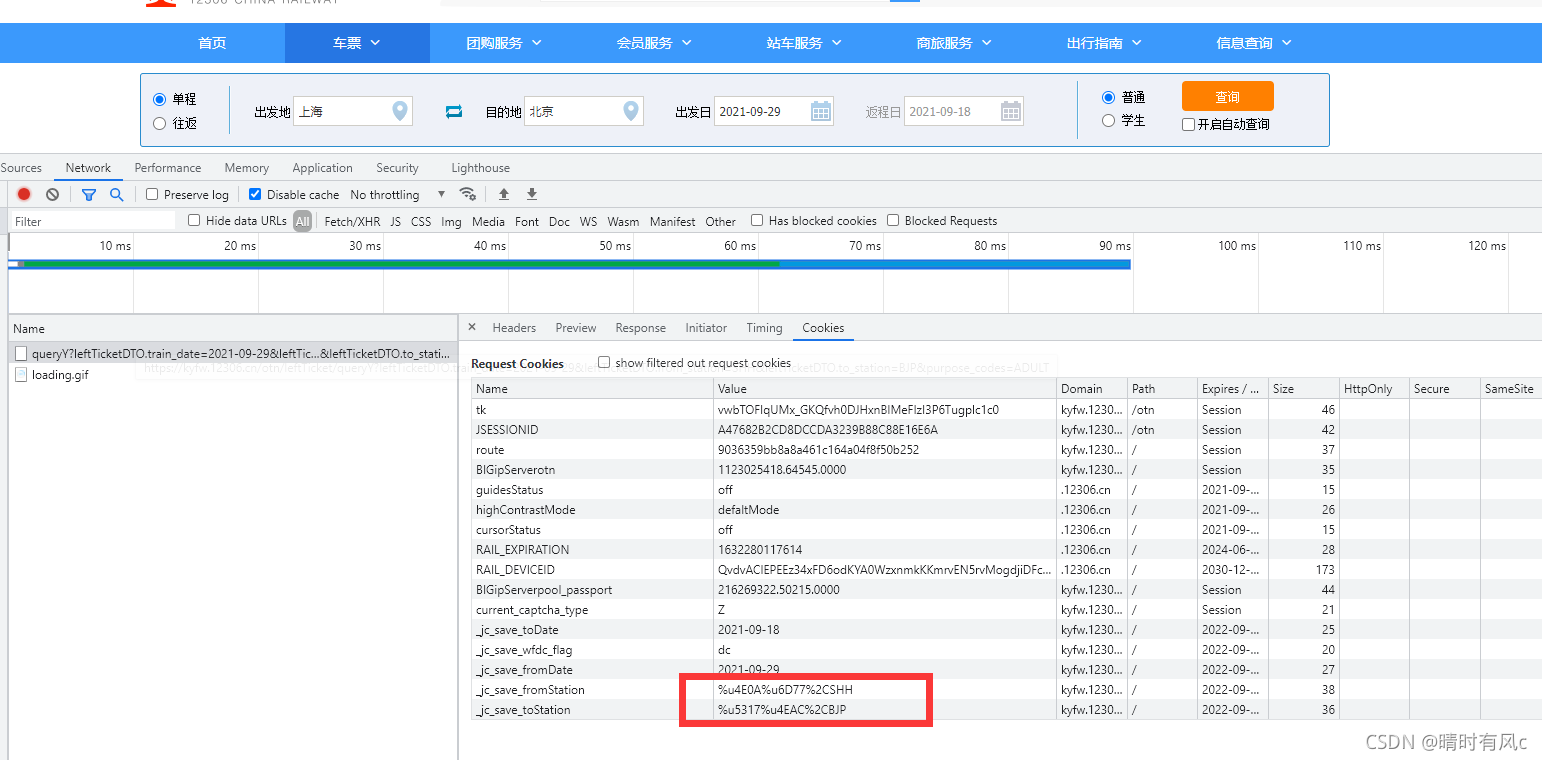
Task: Click the record network log icon
Action: click(x=24, y=195)
